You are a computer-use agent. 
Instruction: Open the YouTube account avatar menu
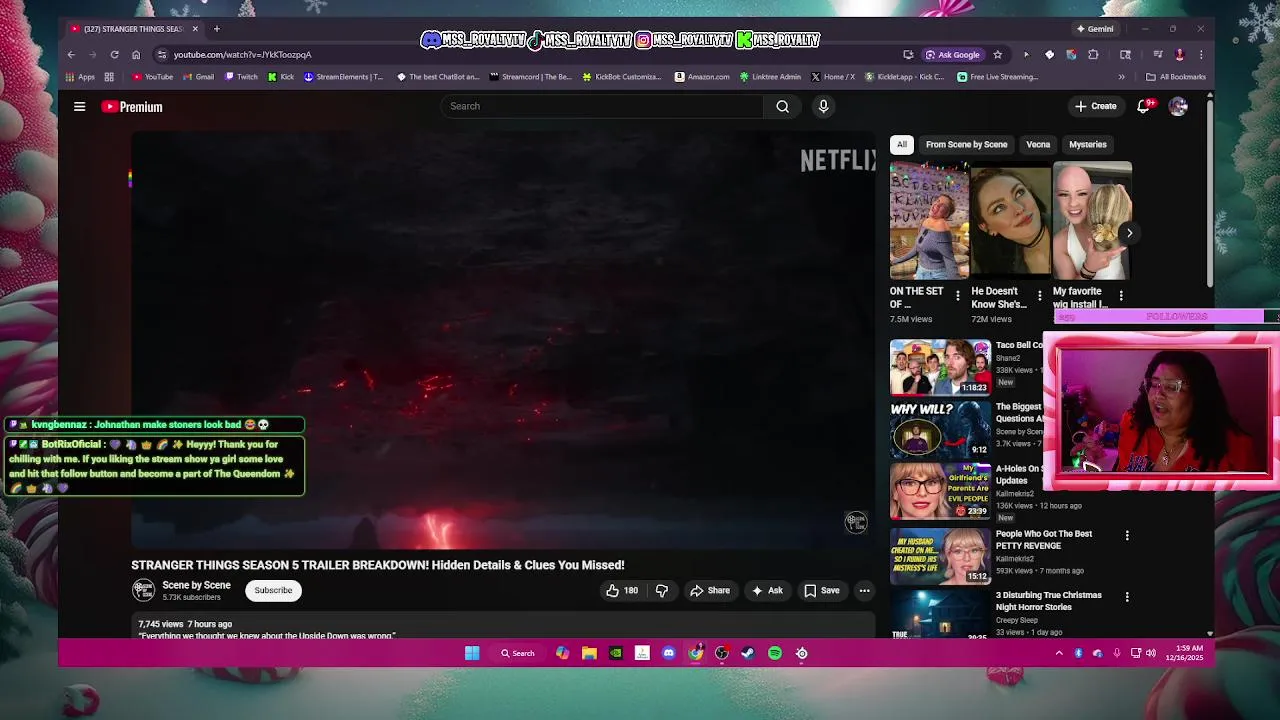pyautogui.click(x=1178, y=106)
